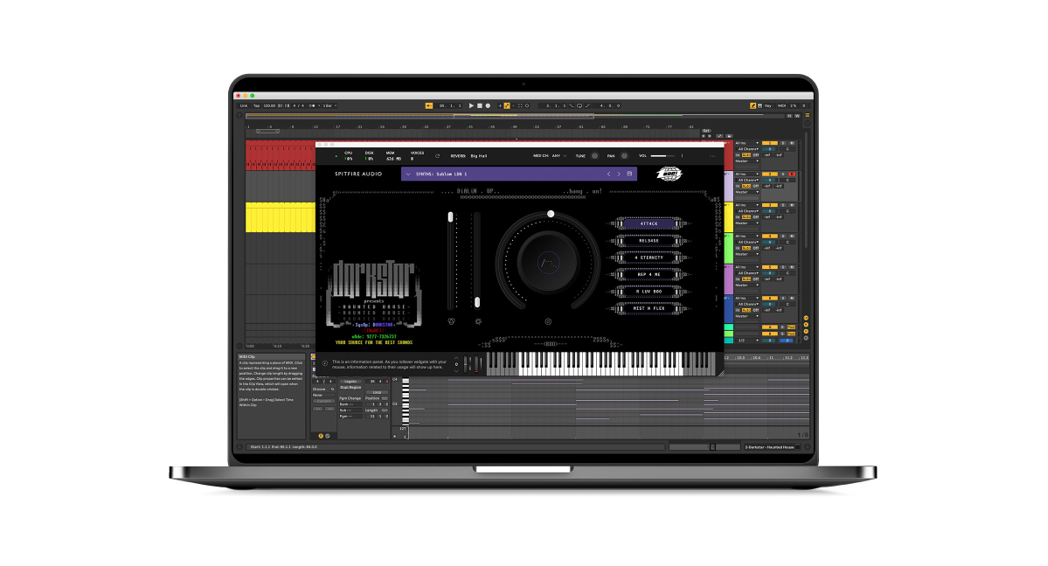Click the Tap tempo button
Screen dimensions: 1048x566
coord(257,106)
